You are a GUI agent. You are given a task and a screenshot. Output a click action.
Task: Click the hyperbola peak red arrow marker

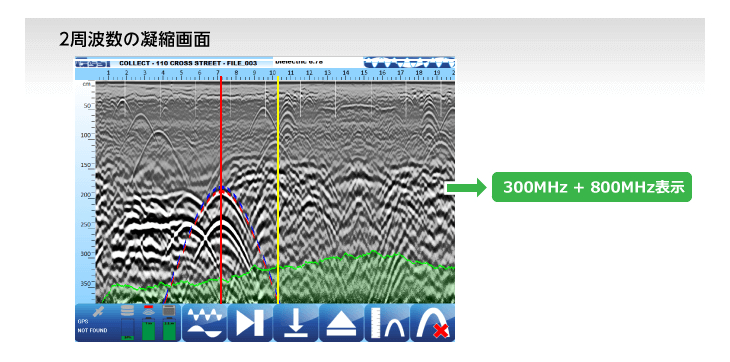pos(221,190)
